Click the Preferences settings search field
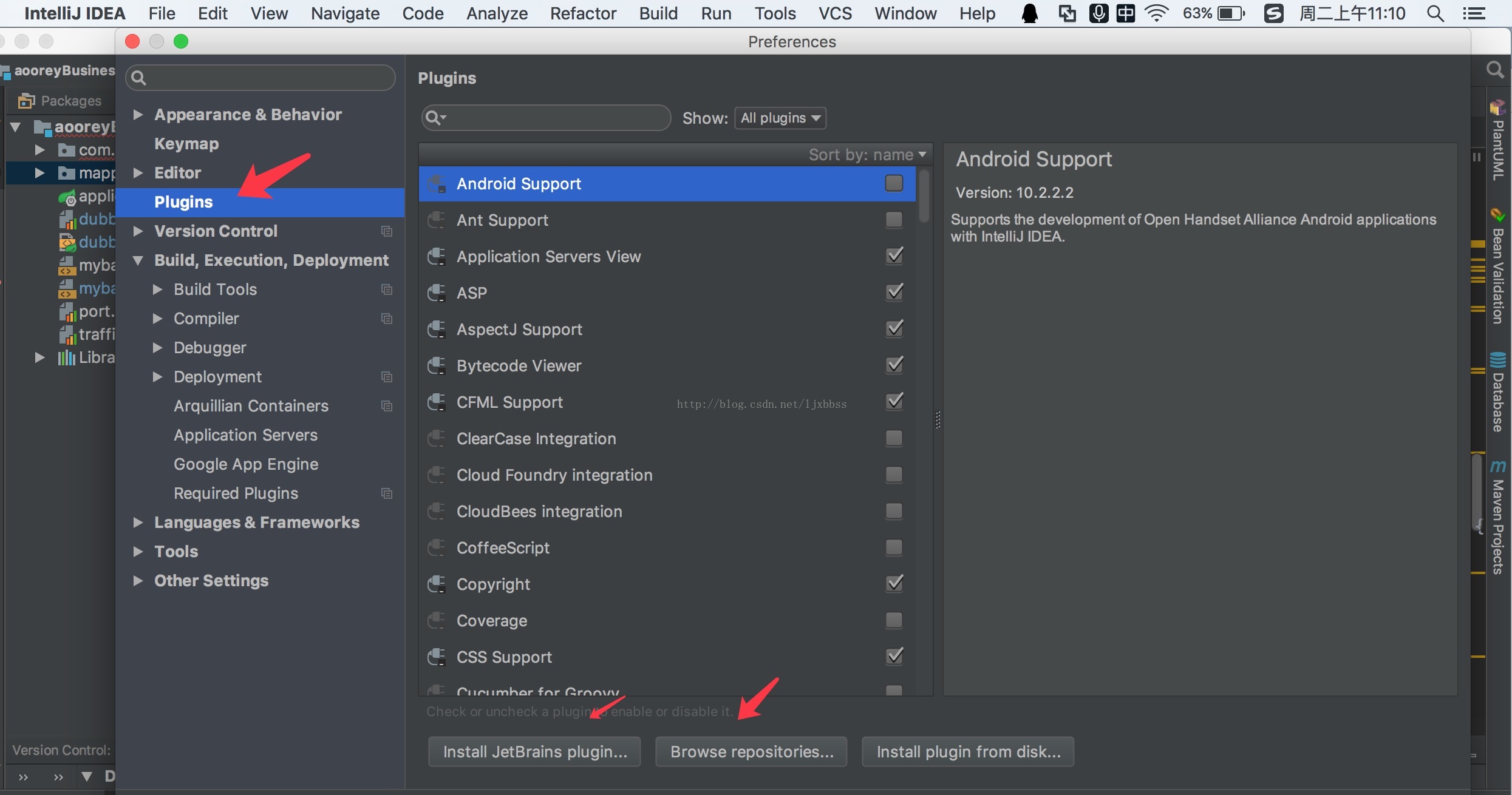 (x=261, y=78)
